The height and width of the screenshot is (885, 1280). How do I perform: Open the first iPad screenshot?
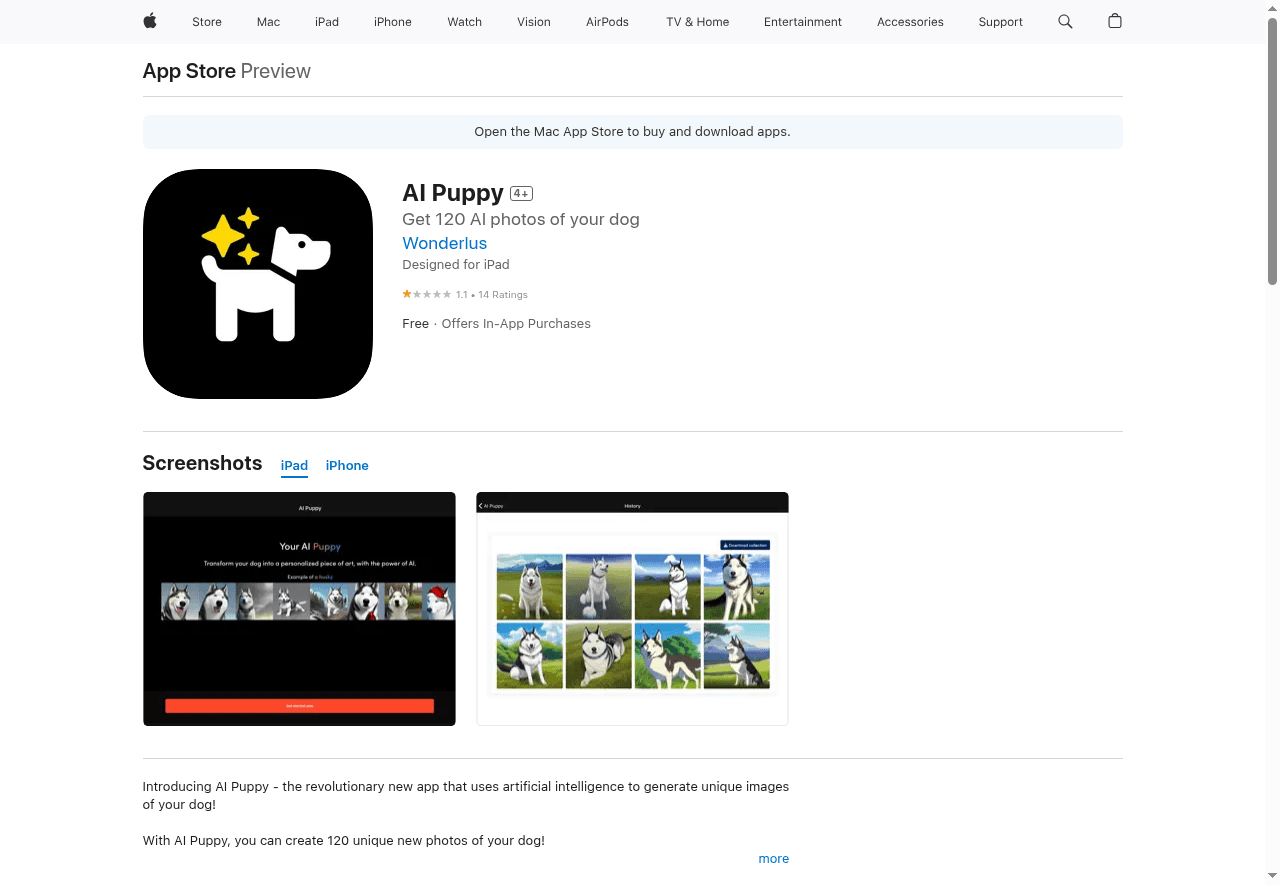point(299,608)
